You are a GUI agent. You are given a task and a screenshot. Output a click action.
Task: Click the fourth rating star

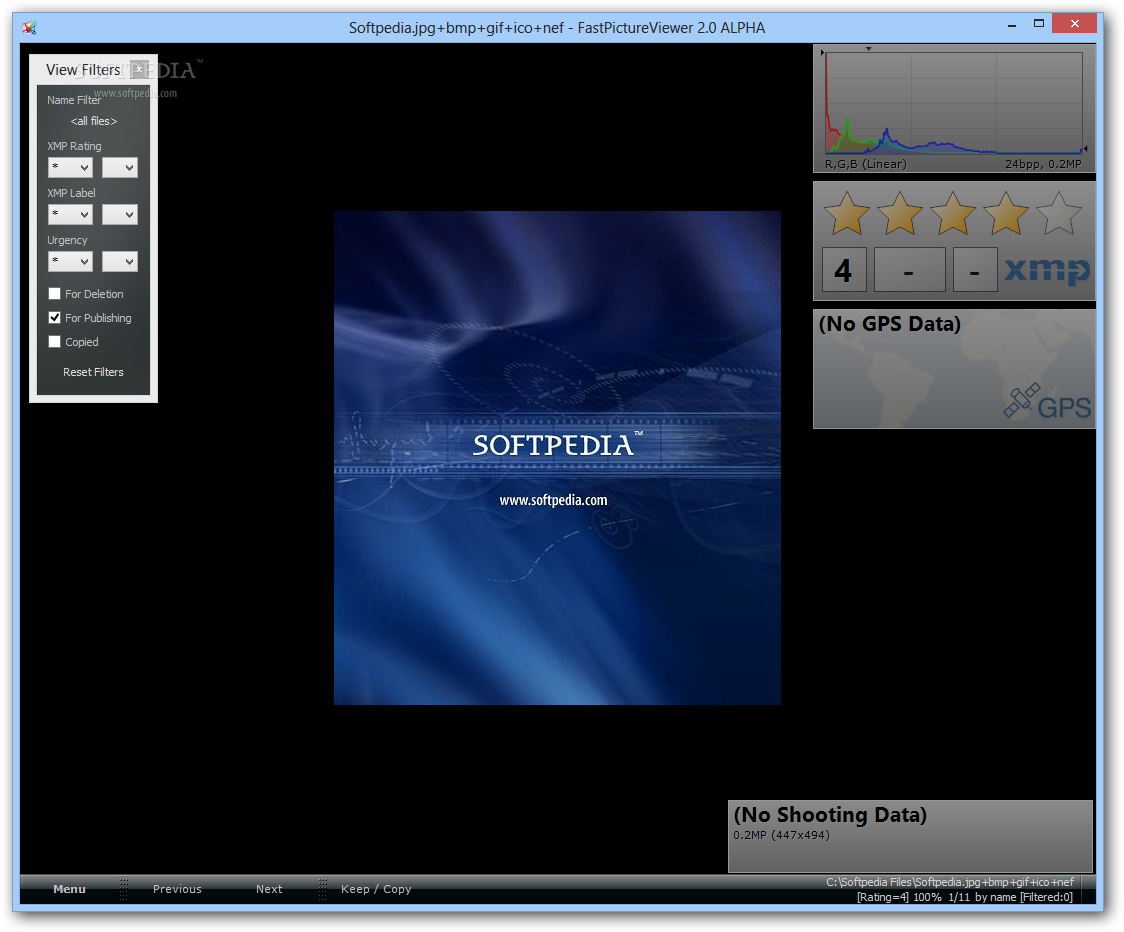click(x=1006, y=213)
